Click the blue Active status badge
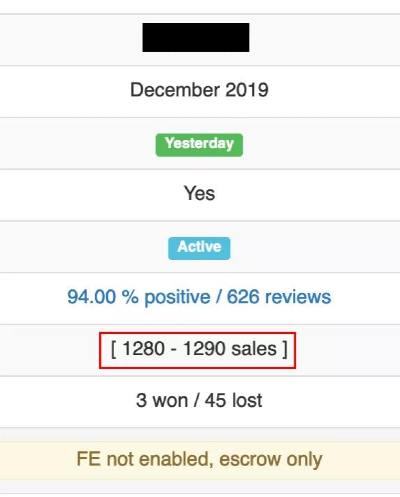Viewport: 400px width, 497px height. (199, 248)
